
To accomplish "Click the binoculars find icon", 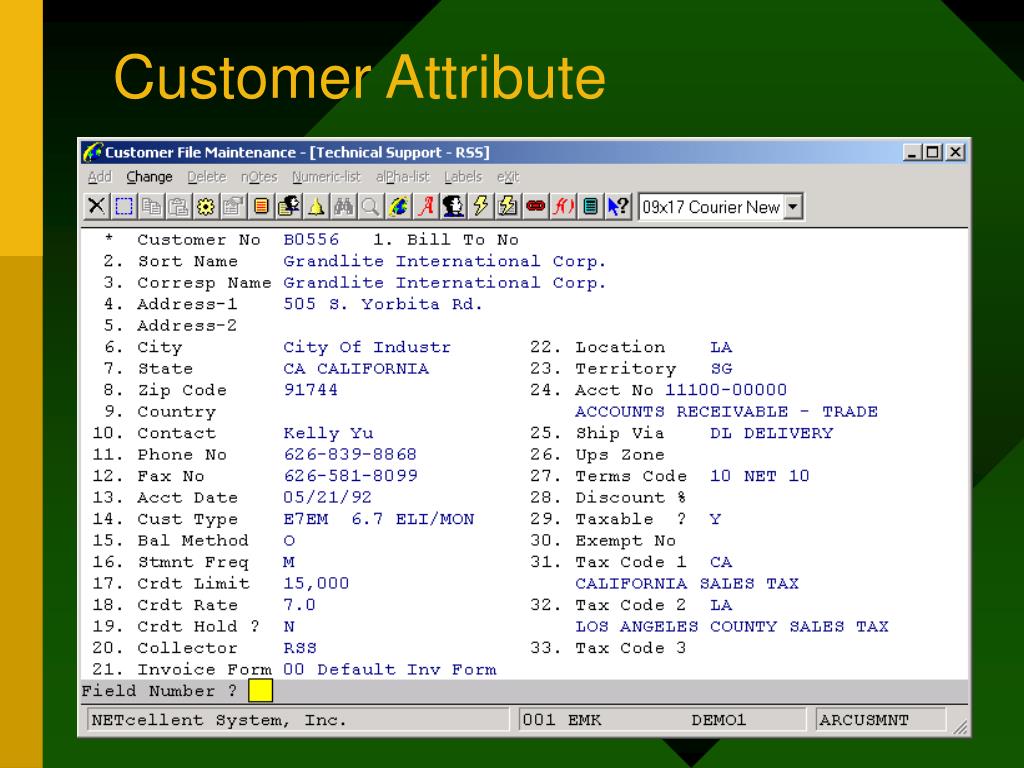I will [344, 206].
